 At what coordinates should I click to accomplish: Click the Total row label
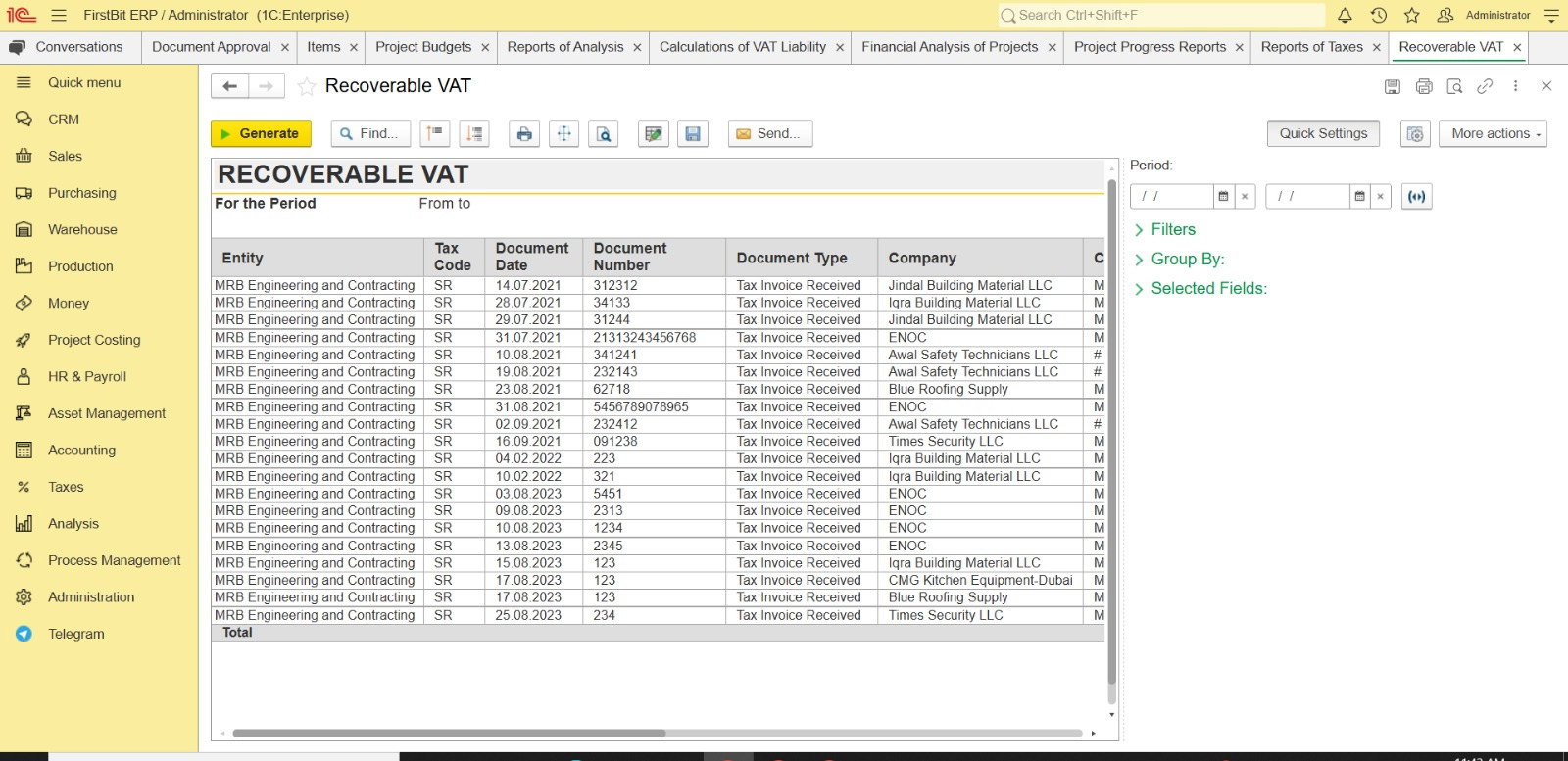coord(237,633)
